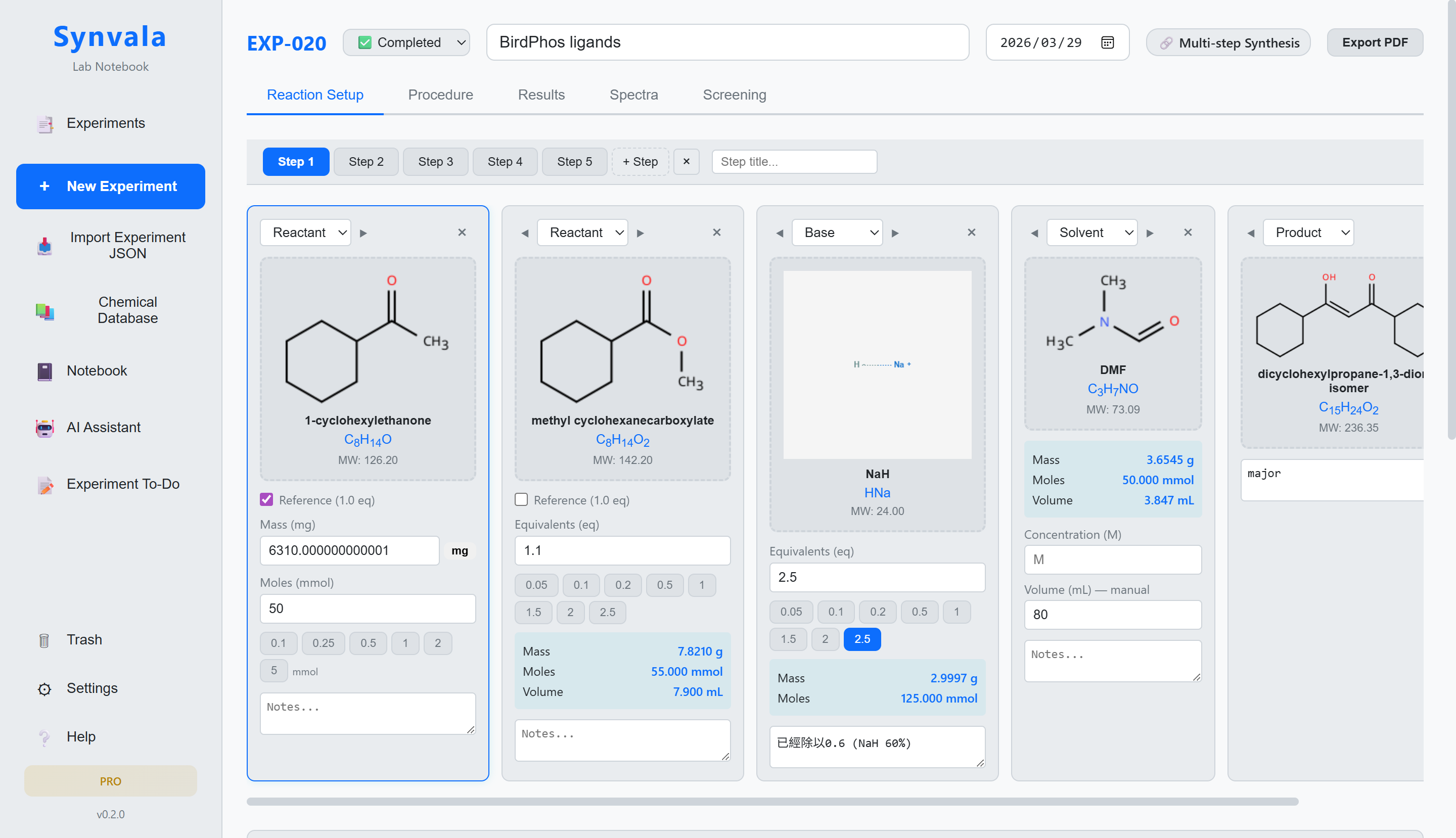Click the PRO badge button
1456x838 pixels.
pyautogui.click(x=111, y=781)
